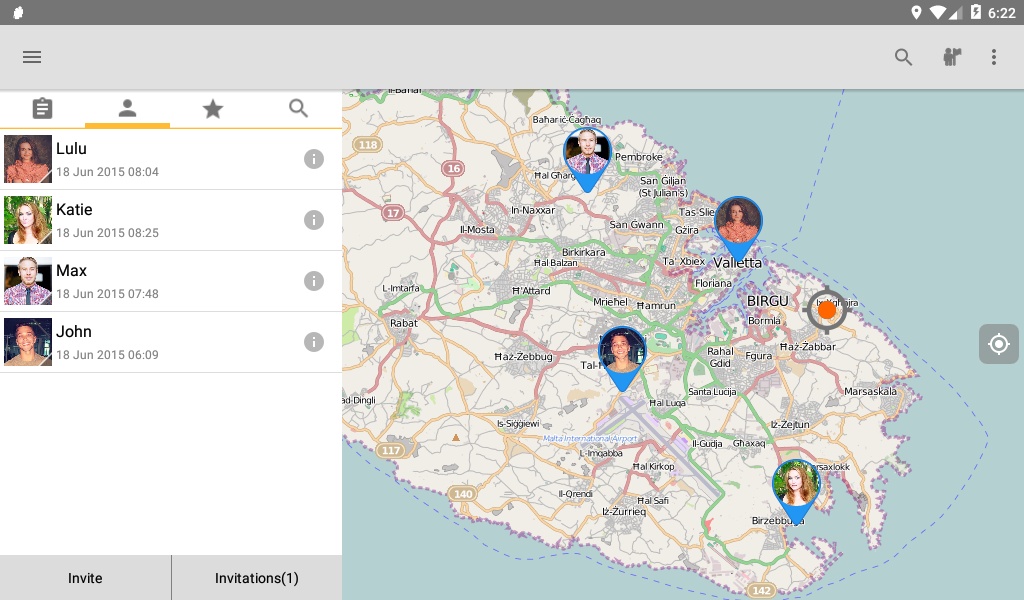Tap the Invite button
The height and width of the screenshot is (600, 1024).
86,578
